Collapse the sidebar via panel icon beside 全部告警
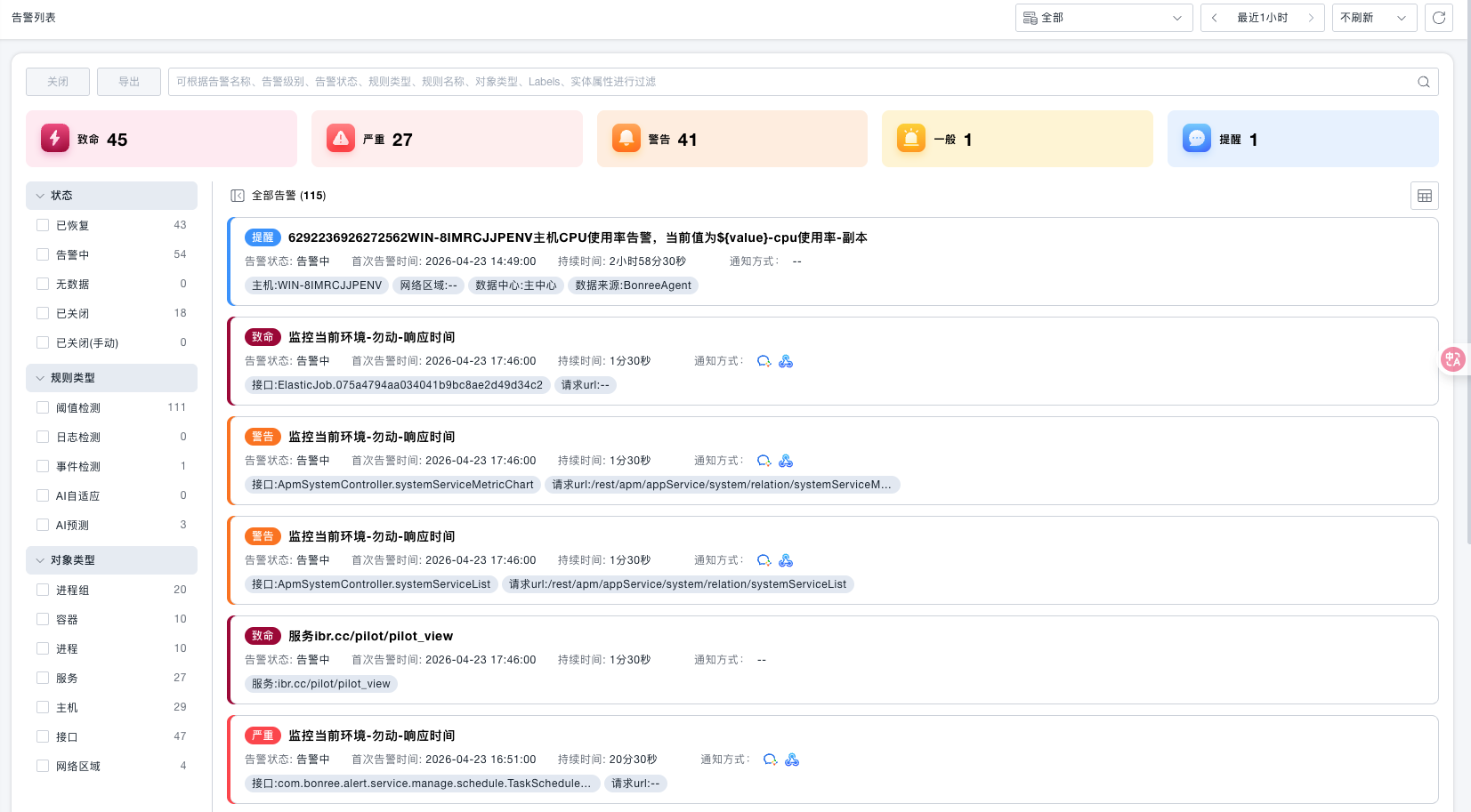 (x=238, y=196)
